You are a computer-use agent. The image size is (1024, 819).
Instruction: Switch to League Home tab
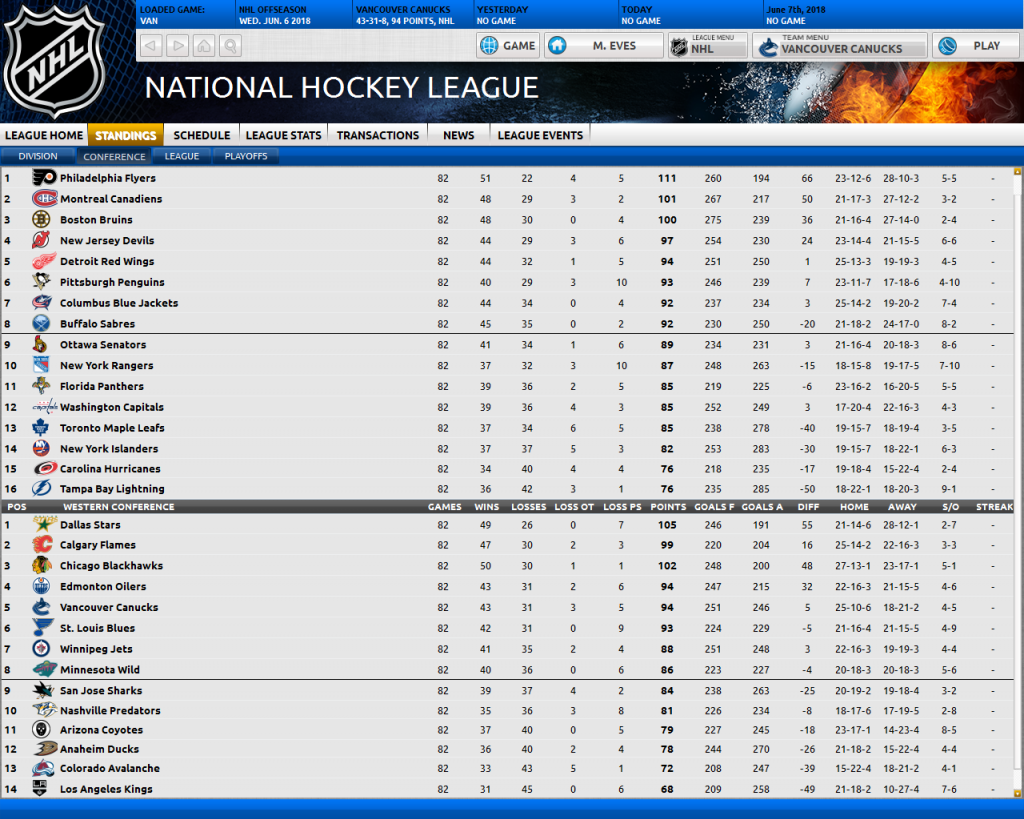[x=44, y=135]
